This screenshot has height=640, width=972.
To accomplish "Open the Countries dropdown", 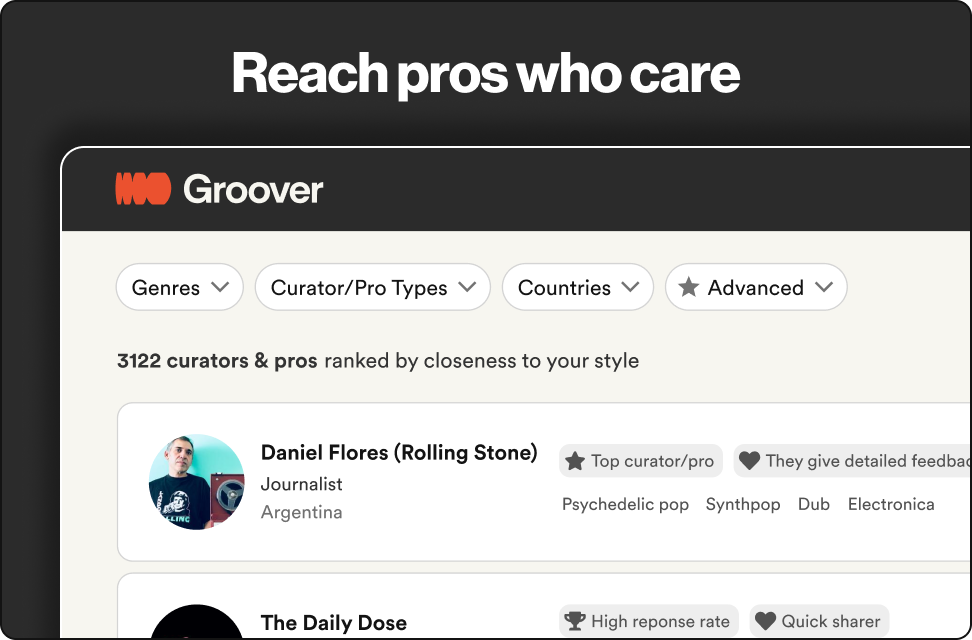I will coord(577,287).
